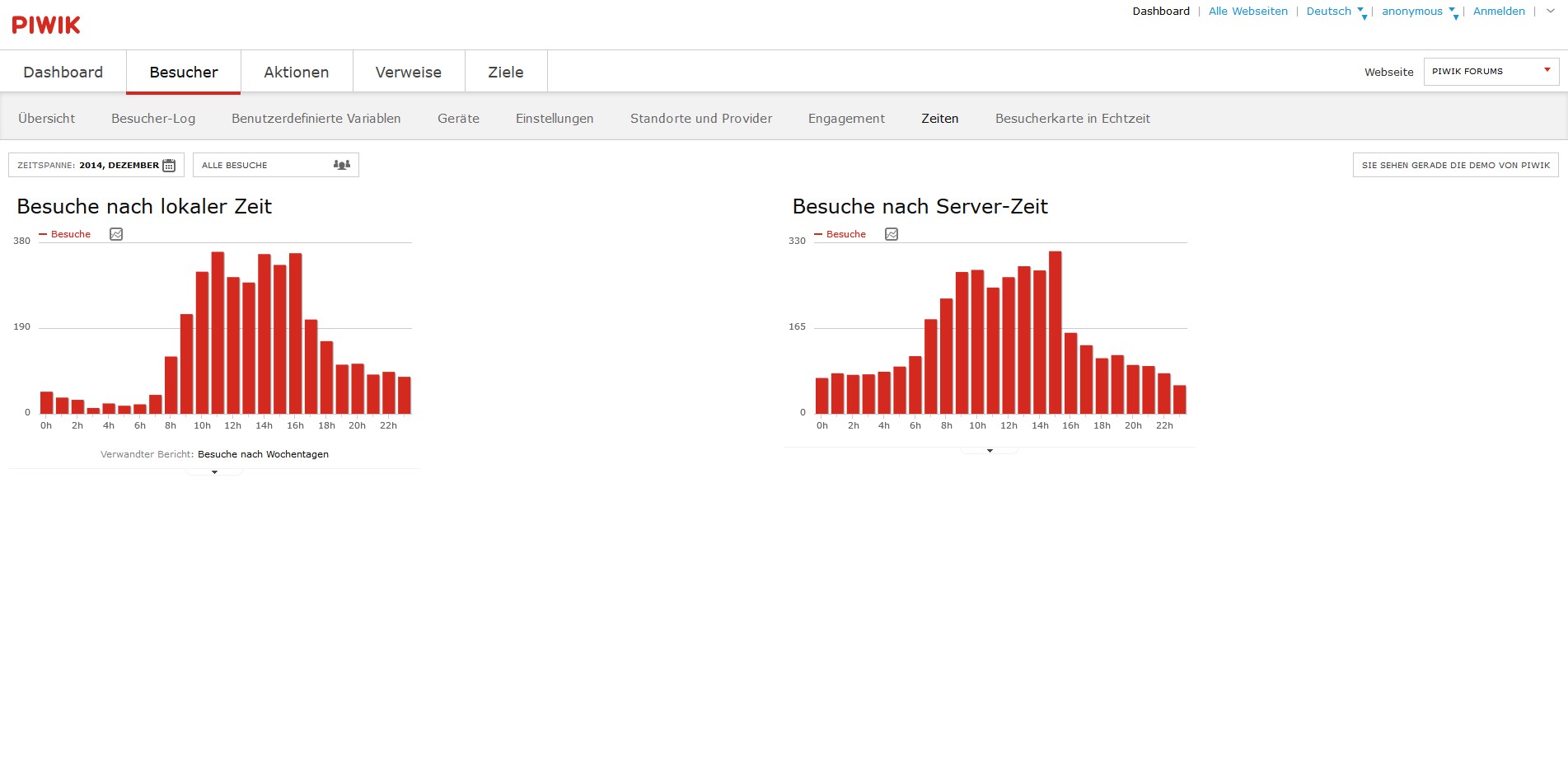This screenshot has width=1568, height=760.
Task: Click the Webseite label
Action: click(x=1389, y=73)
